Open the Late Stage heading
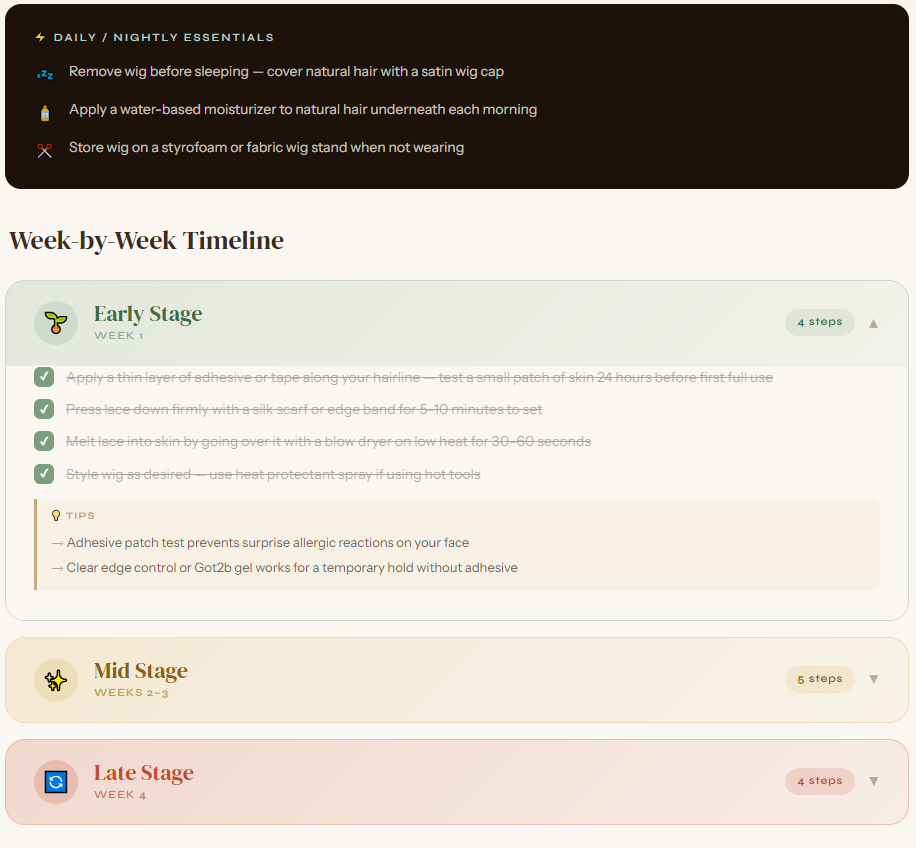The image size is (916, 848). (144, 773)
